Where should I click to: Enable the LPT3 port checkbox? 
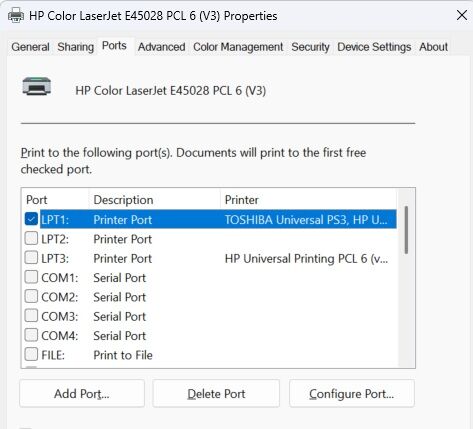tap(31, 258)
